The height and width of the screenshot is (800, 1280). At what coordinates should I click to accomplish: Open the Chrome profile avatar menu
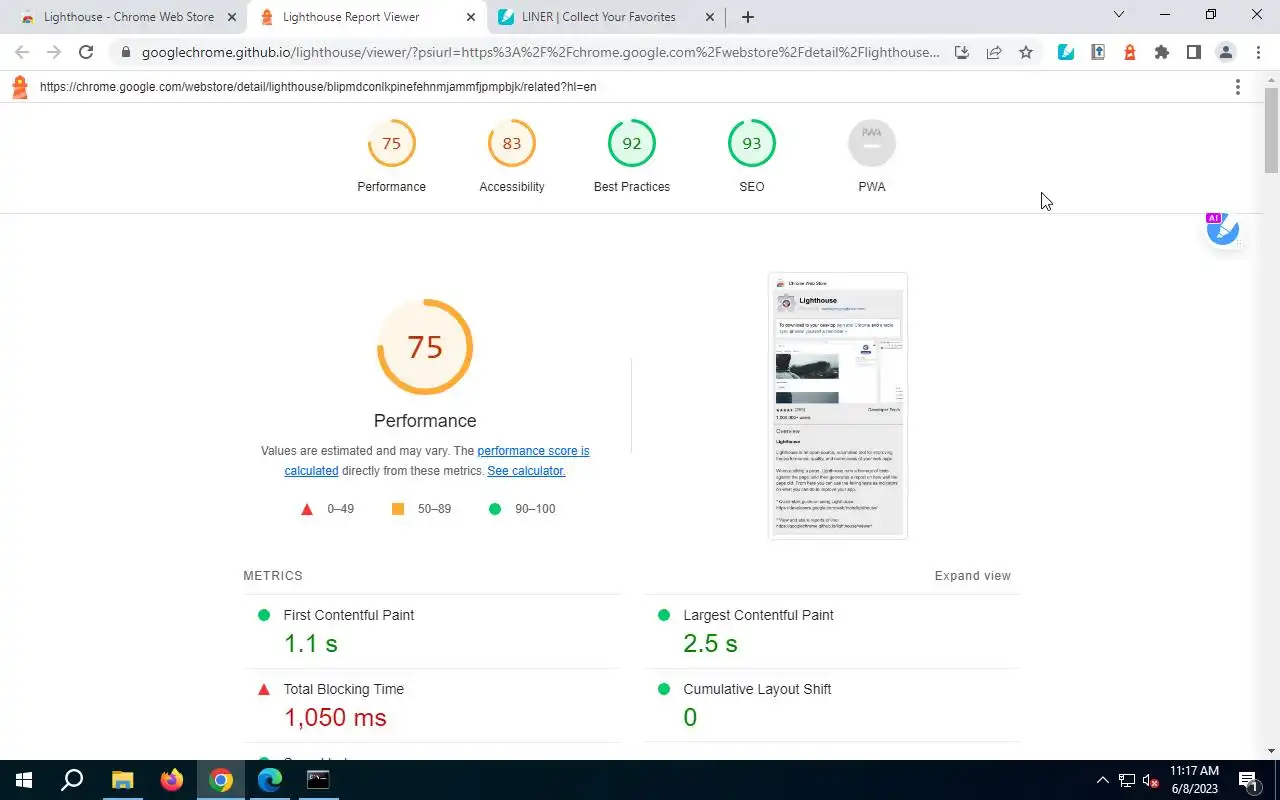(1226, 52)
